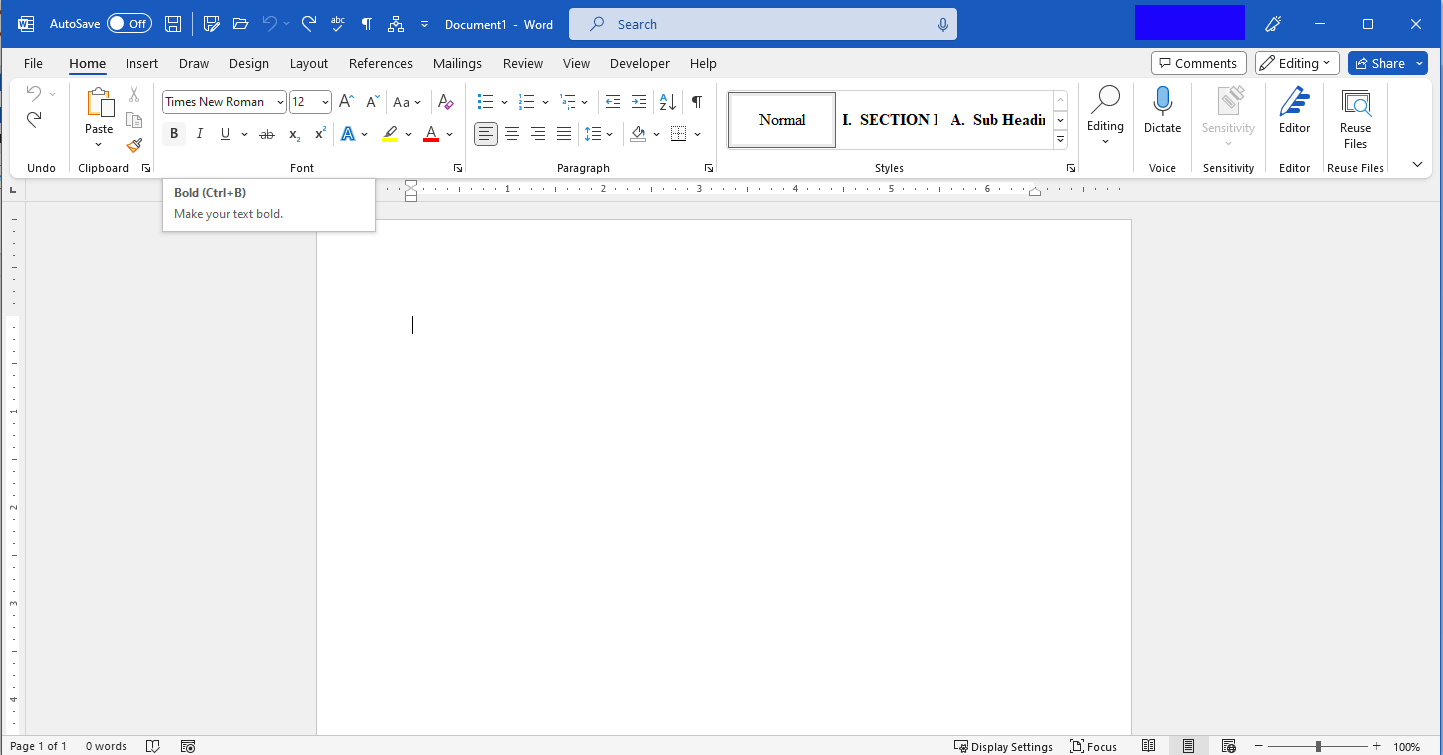
Task: Open the text highlight color dropdown
Action: 407,133
